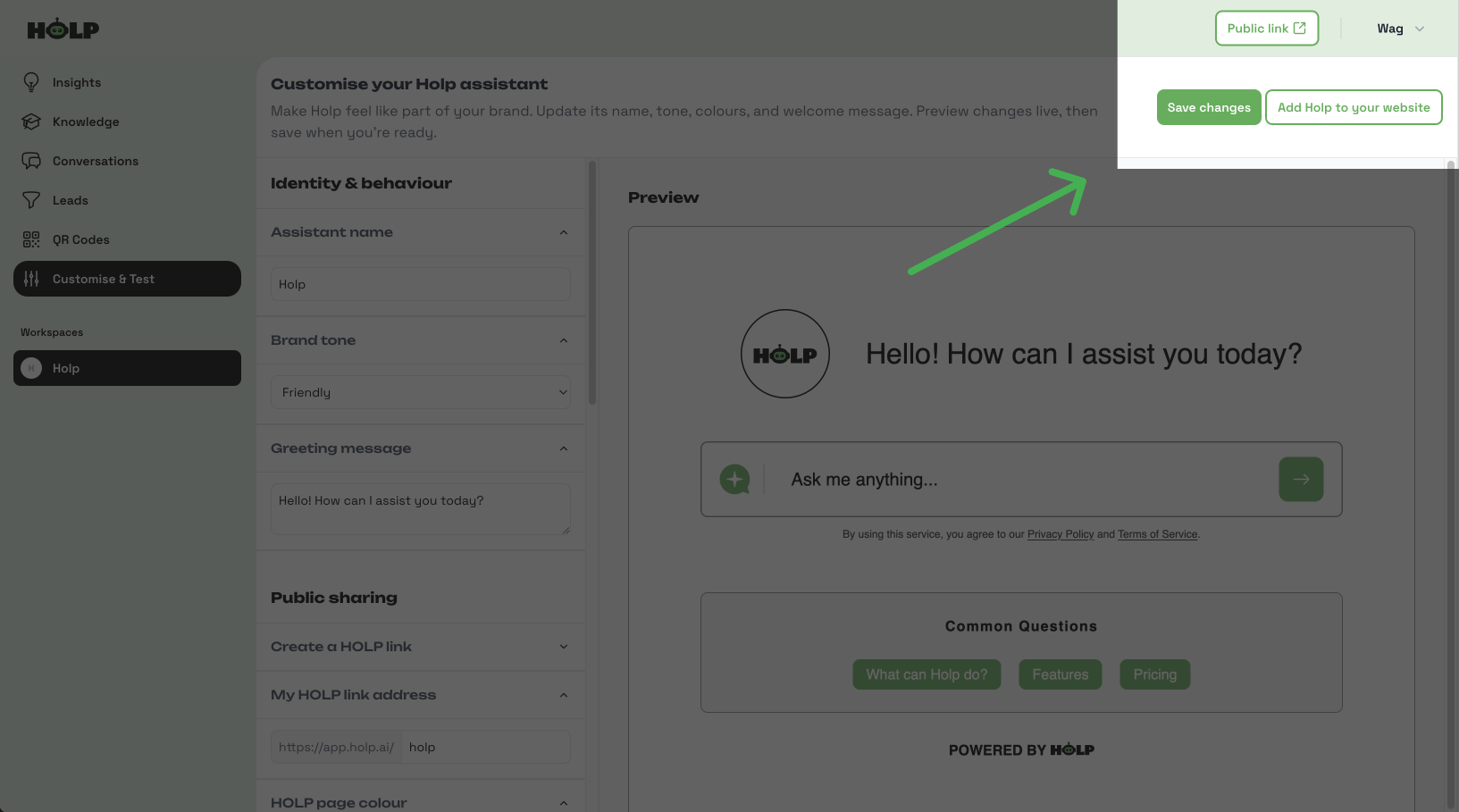1459x812 pixels.
Task: Open the Wag account dropdown
Action: click(1400, 29)
